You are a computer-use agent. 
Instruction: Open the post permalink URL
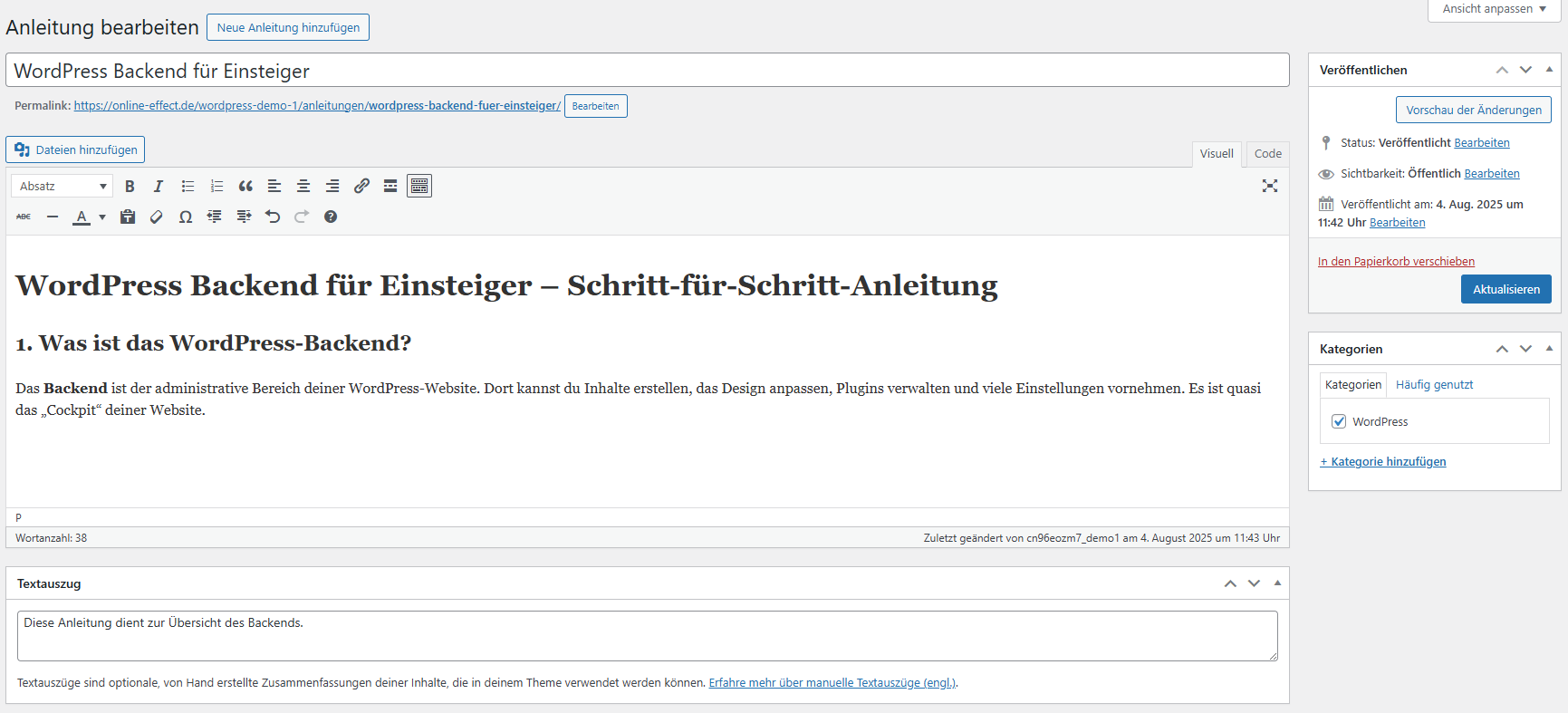coord(317,106)
